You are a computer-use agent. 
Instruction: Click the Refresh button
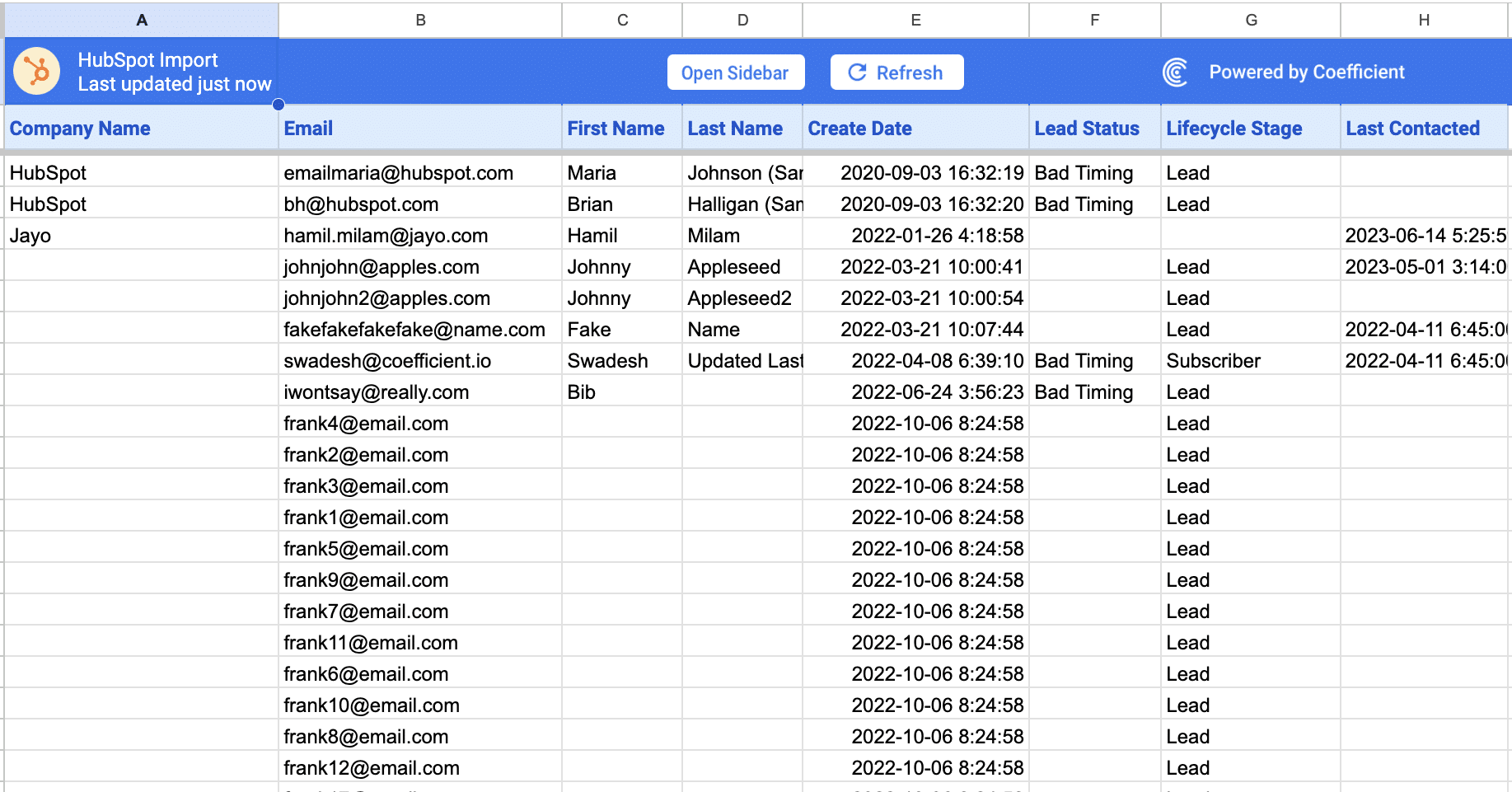point(896,73)
